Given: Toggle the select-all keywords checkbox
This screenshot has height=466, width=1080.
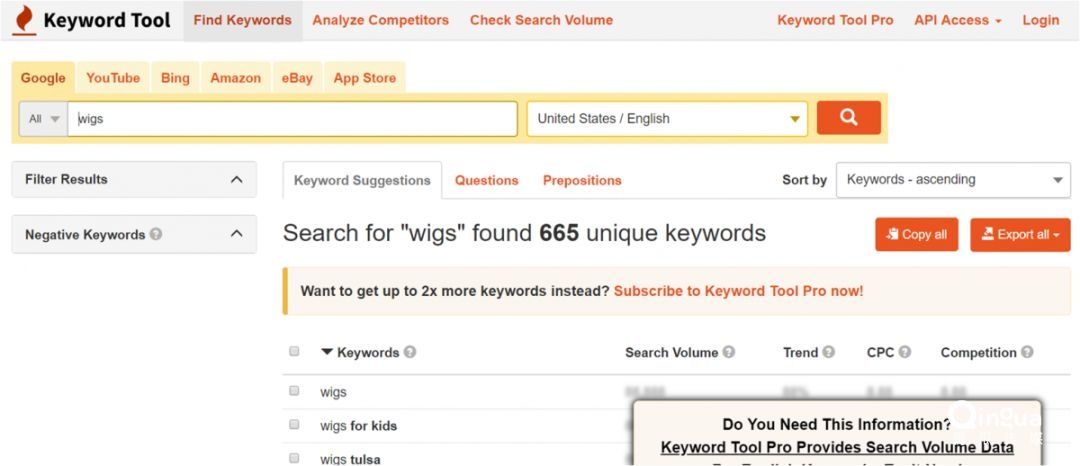Looking at the screenshot, I should click(x=294, y=352).
